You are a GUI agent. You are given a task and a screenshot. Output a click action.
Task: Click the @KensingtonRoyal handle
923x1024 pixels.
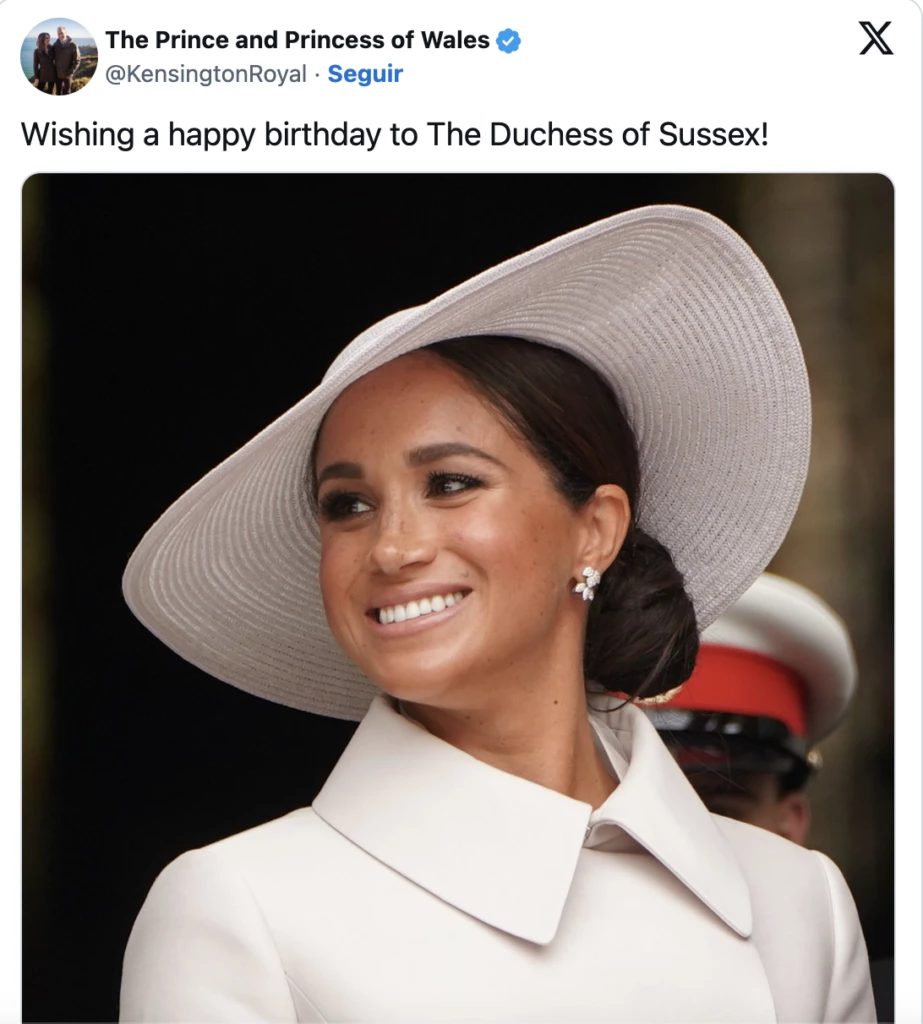pos(205,75)
